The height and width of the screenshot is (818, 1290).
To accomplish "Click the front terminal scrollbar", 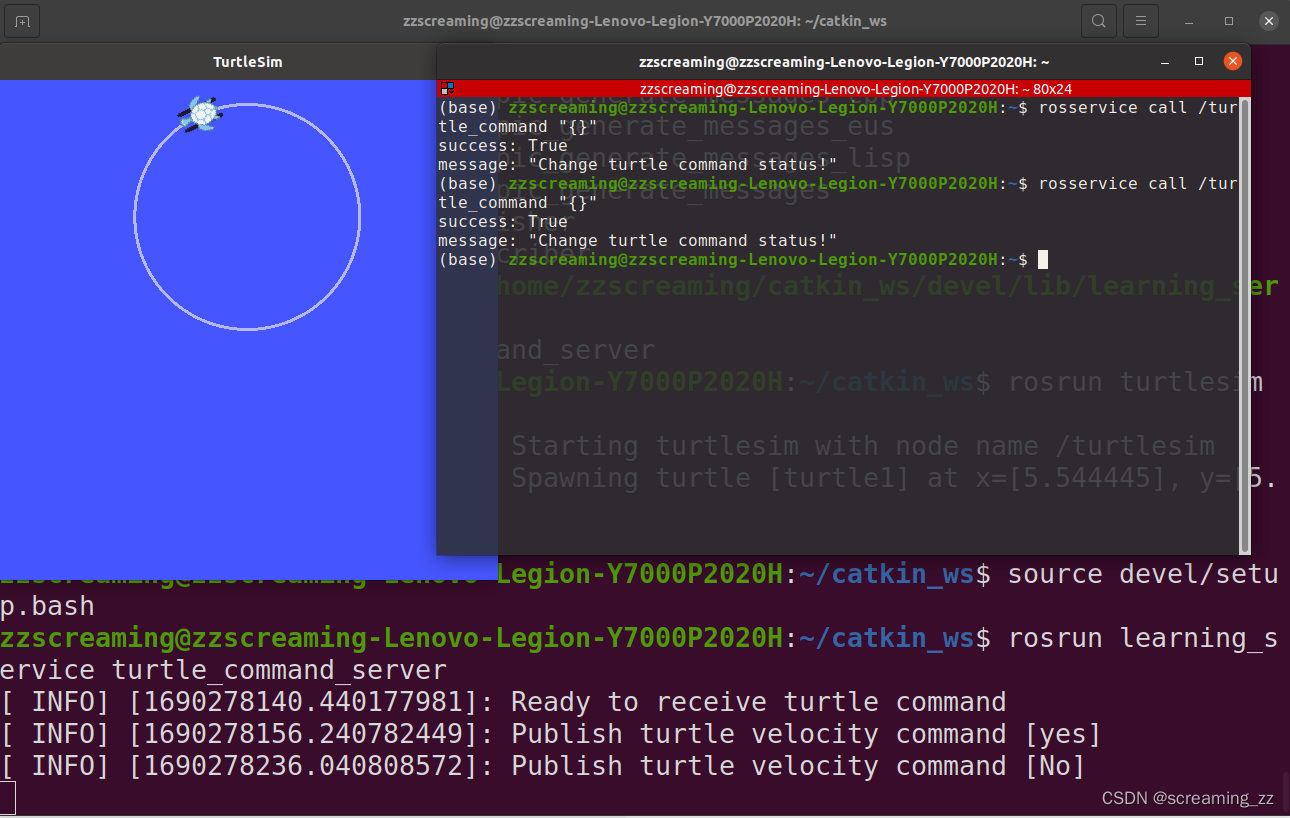I will pyautogui.click(x=1244, y=325).
